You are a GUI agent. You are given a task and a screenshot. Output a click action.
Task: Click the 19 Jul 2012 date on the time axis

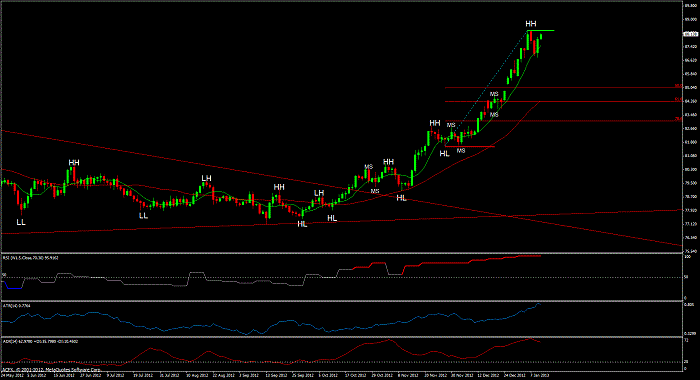(142, 376)
